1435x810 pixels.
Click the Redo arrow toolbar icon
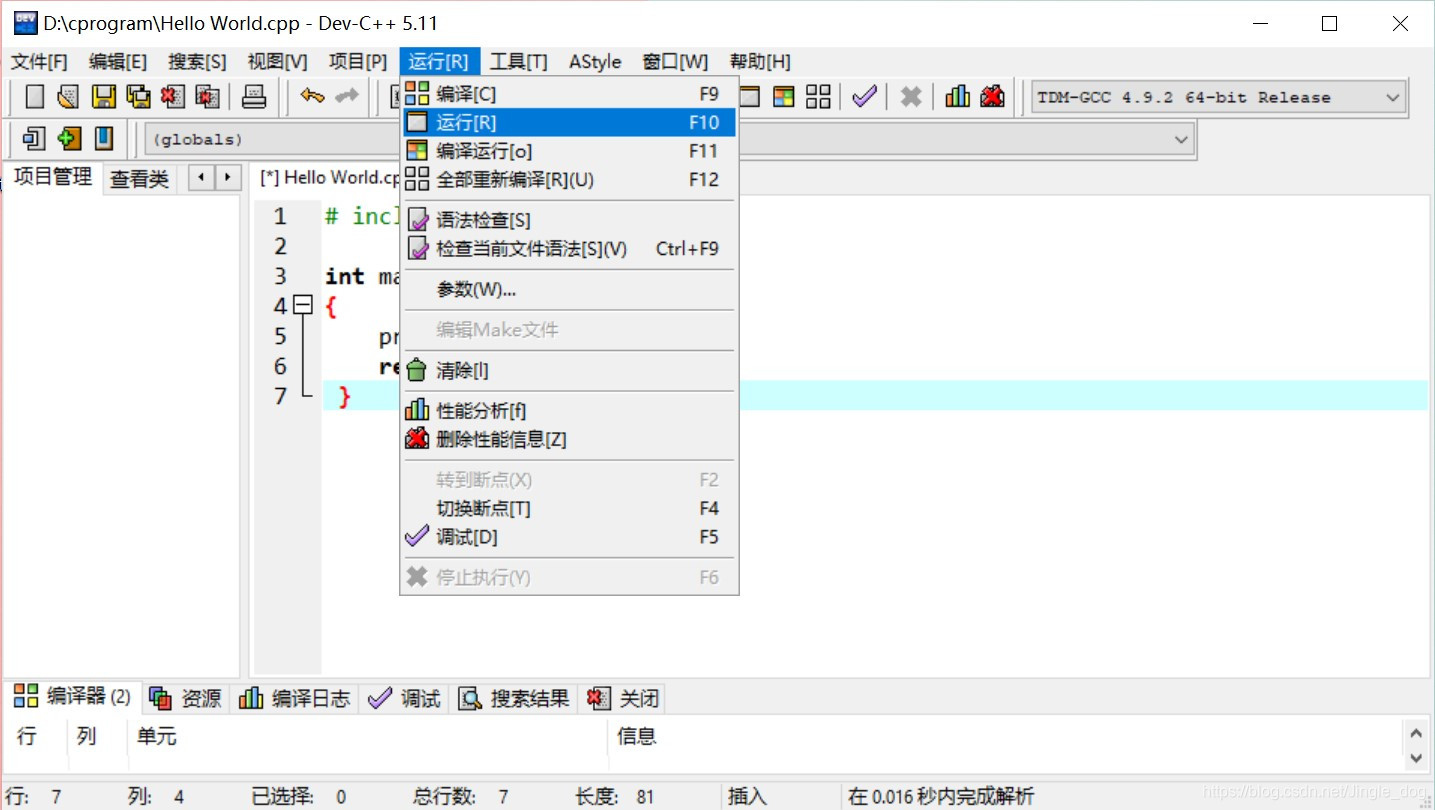click(x=347, y=96)
